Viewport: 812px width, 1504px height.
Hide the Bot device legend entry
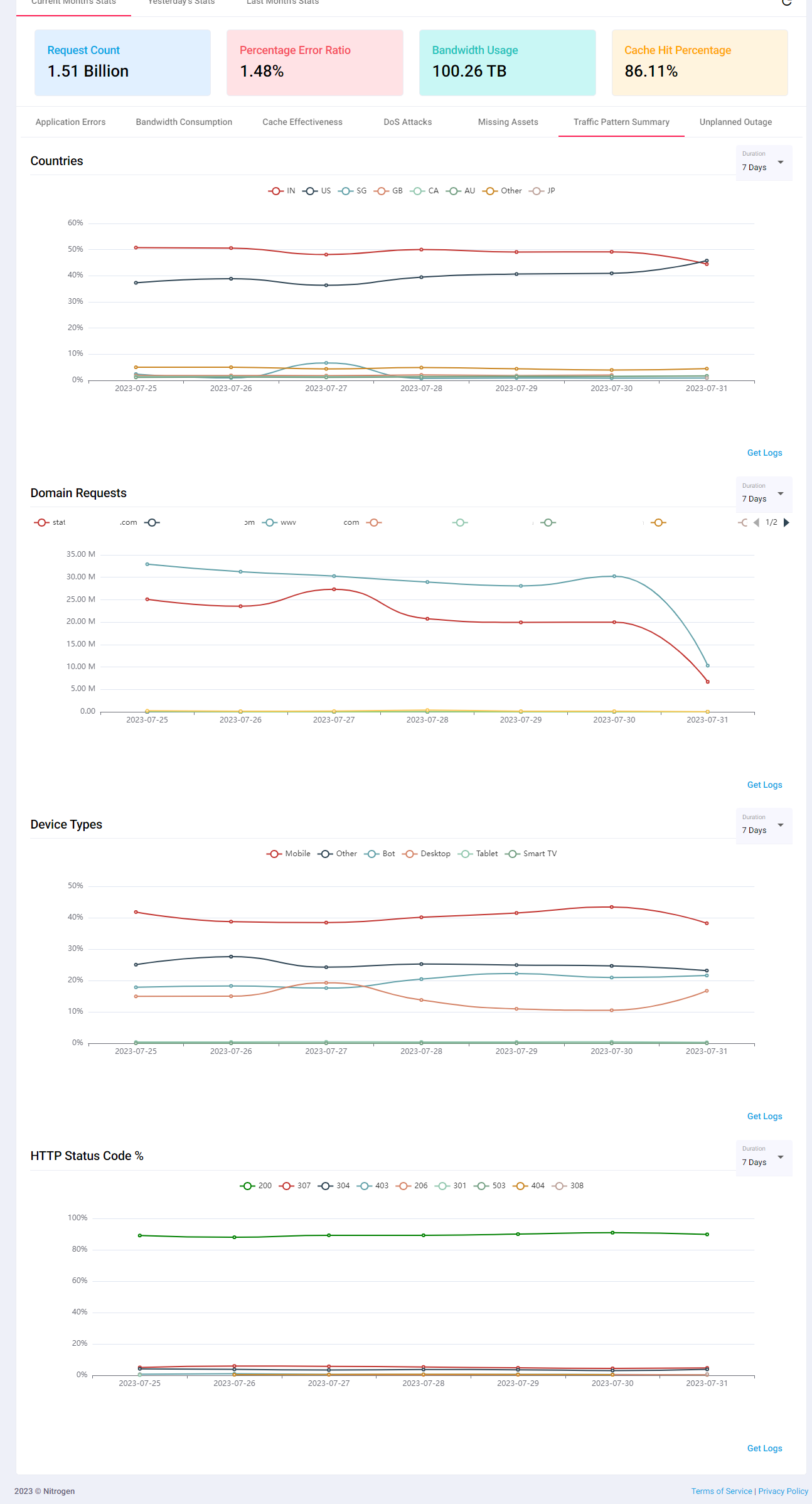point(380,854)
